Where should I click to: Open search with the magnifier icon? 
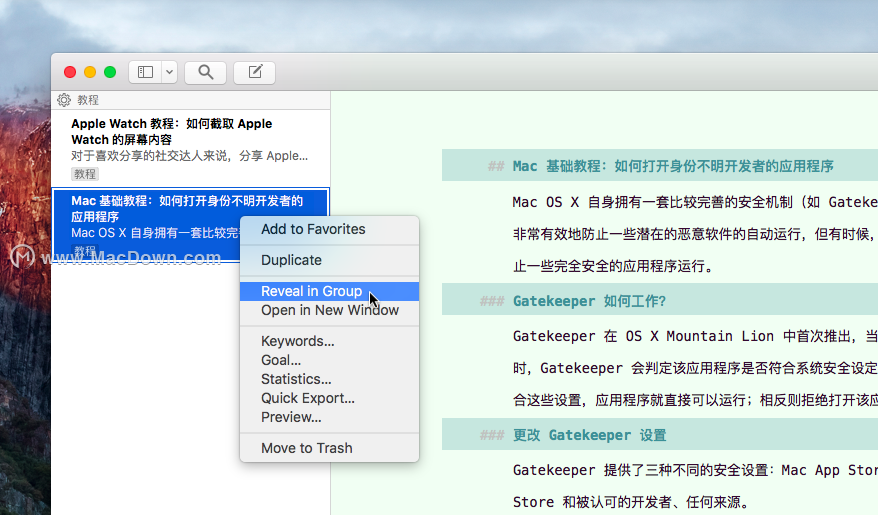(x=206, y=72)
